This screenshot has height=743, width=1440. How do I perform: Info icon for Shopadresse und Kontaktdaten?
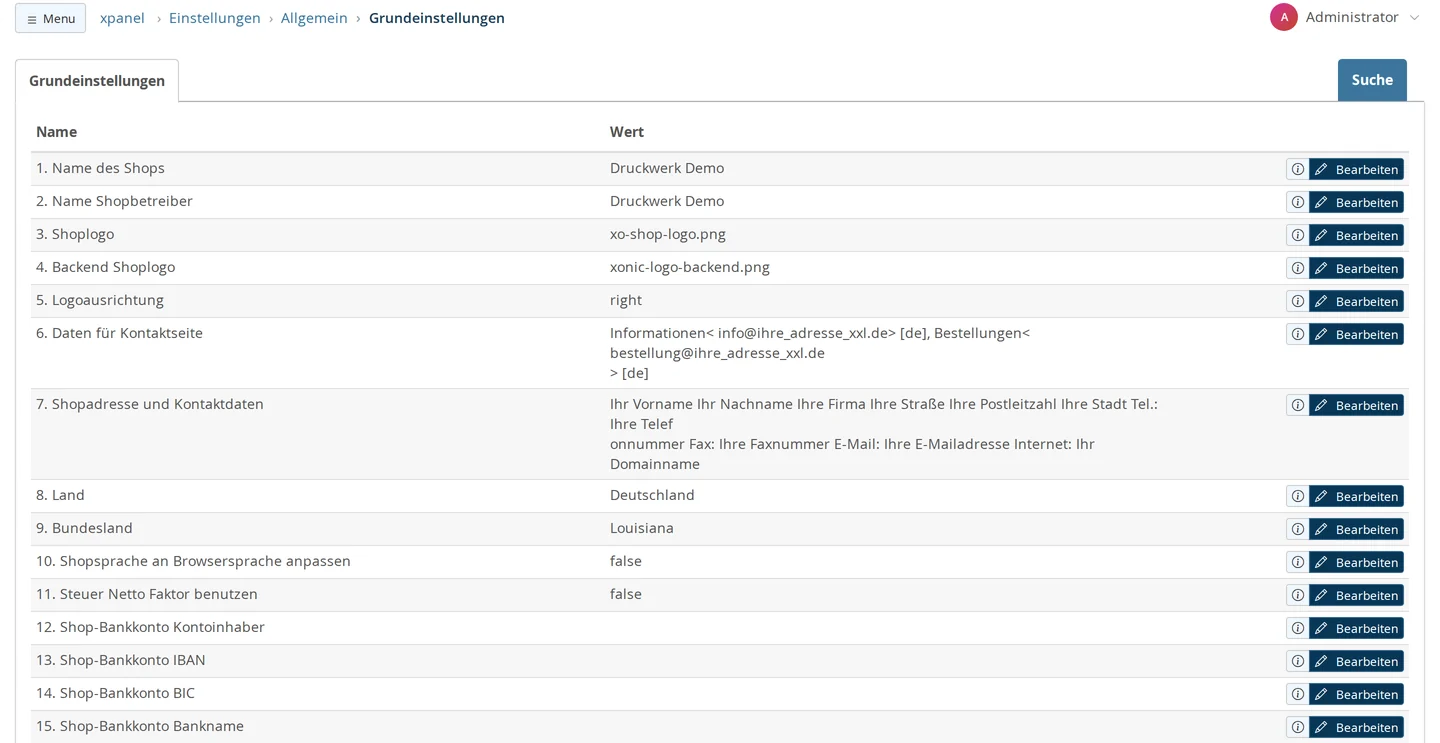tap(1297, 405)
